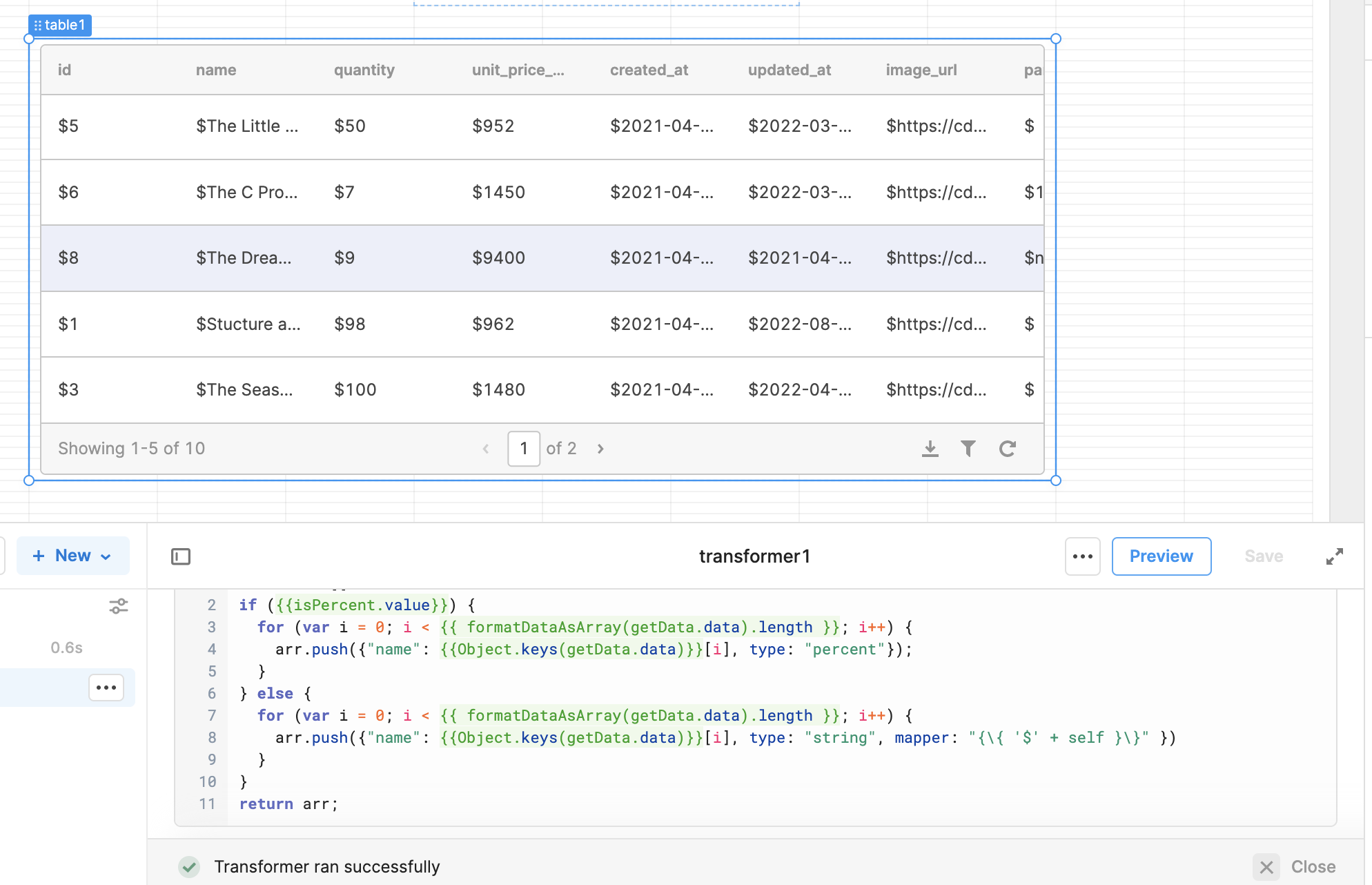Click the '$1450' unit price cell

pyautogui.click(x=498, y=193)
